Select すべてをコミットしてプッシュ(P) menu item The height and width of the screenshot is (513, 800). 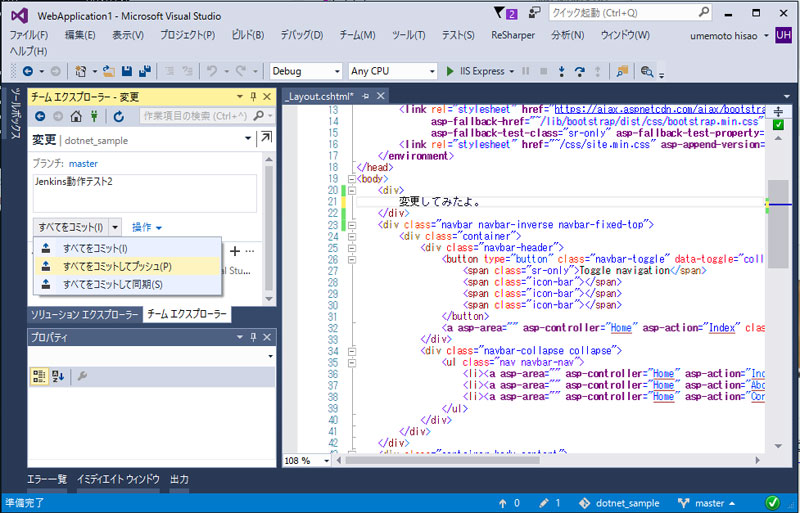coord(128,266)
